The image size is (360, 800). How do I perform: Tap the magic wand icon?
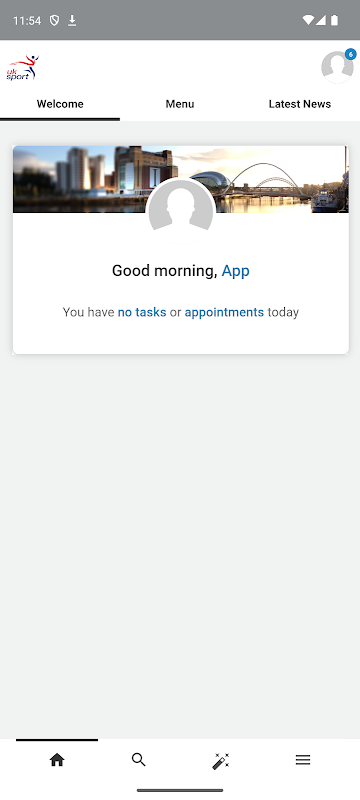click(221, 760)
